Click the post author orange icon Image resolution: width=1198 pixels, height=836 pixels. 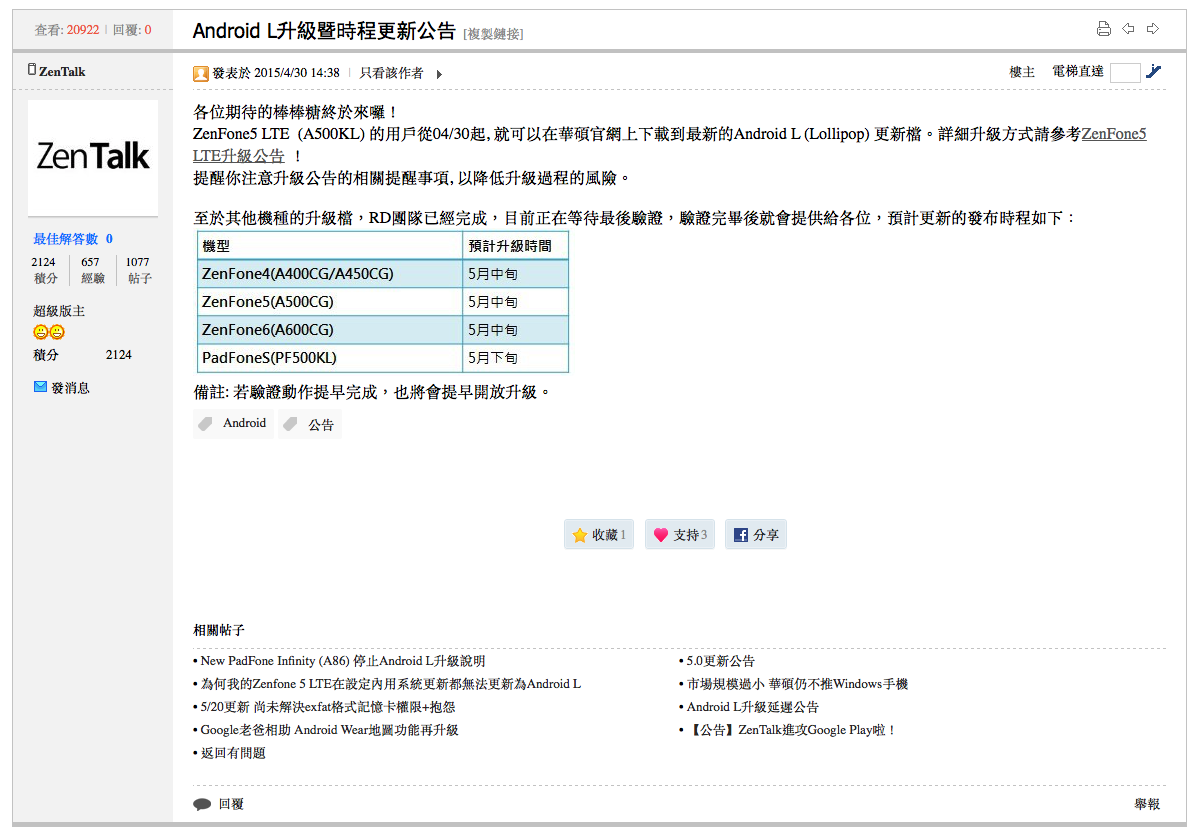(201, 73)
